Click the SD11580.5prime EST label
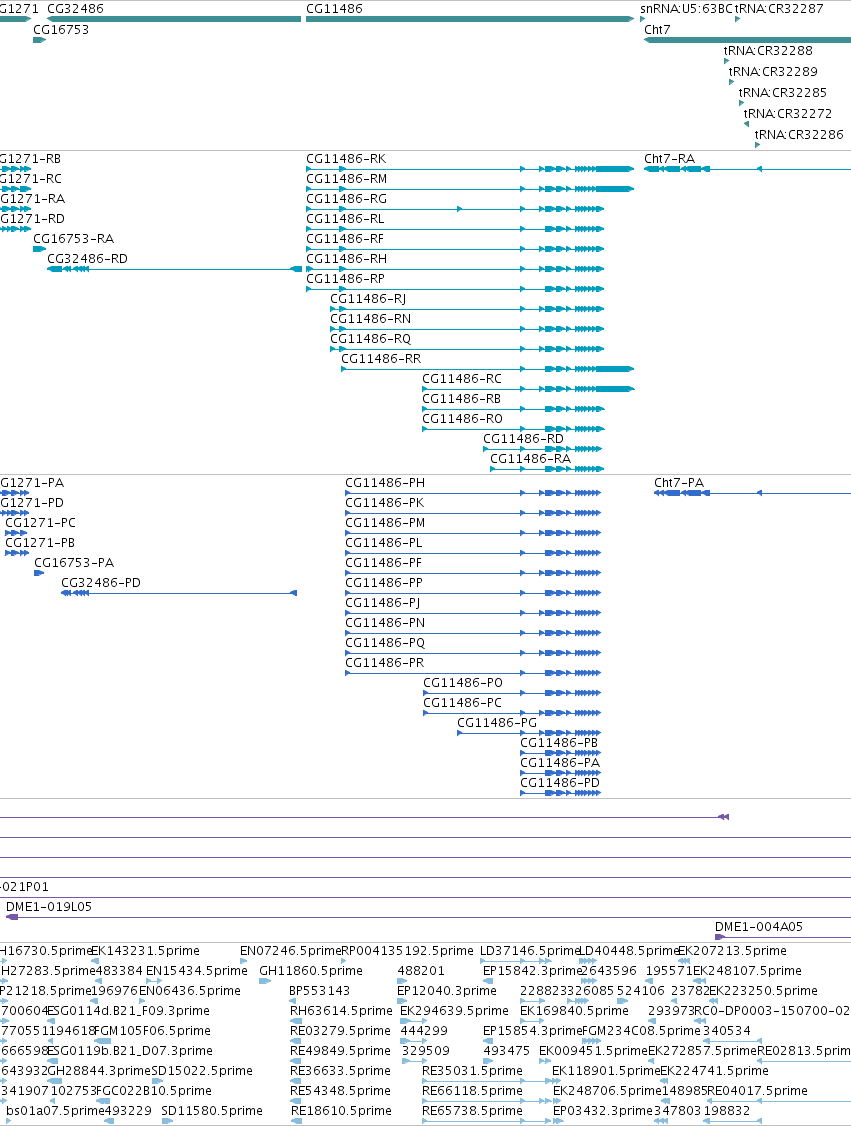 click(x=213, y=1111)
